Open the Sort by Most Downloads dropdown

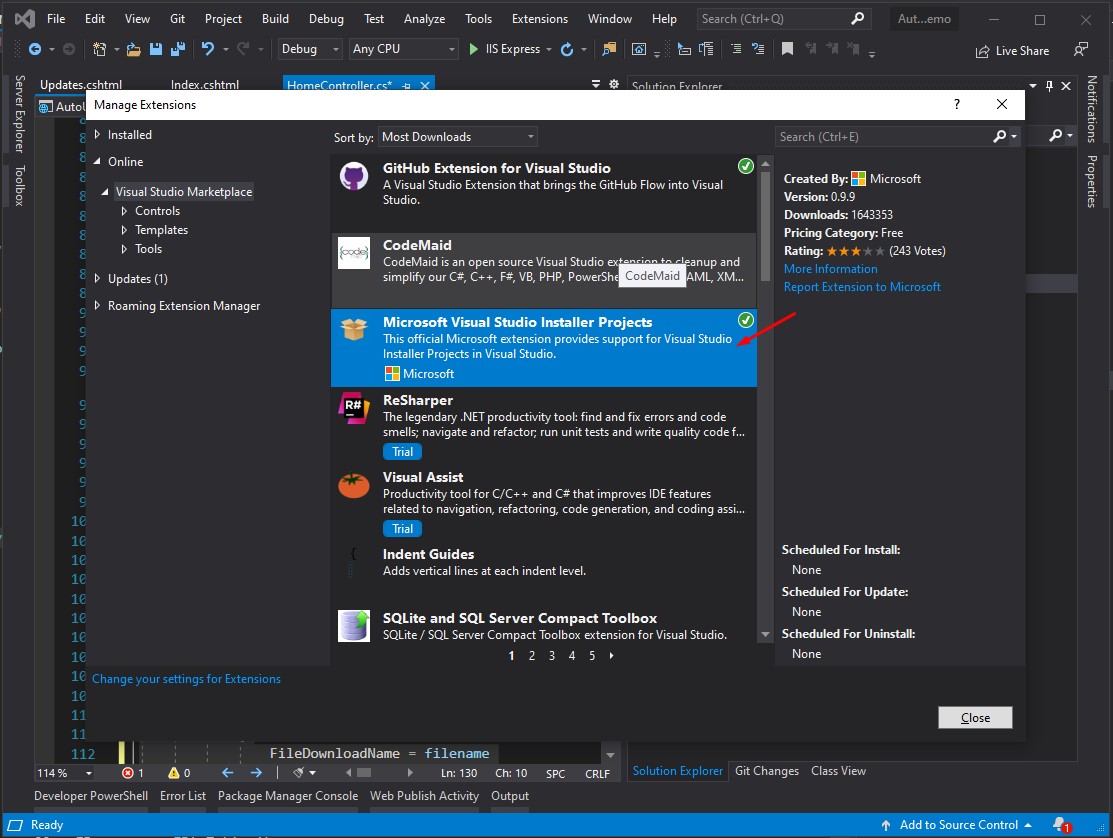pos(457,136)
